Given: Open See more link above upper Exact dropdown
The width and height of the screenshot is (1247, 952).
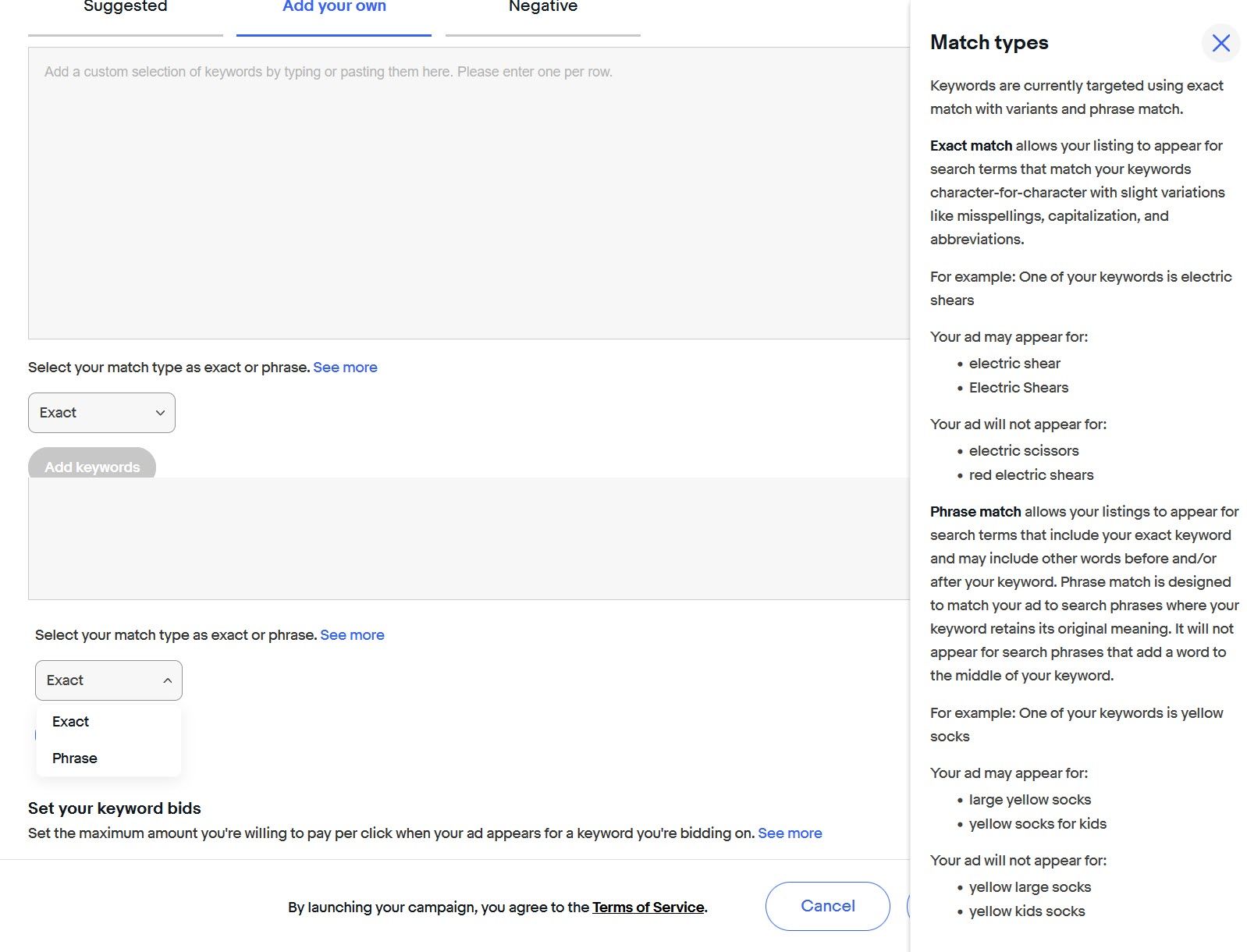Looking at the screenshot, I should (345, 368).
